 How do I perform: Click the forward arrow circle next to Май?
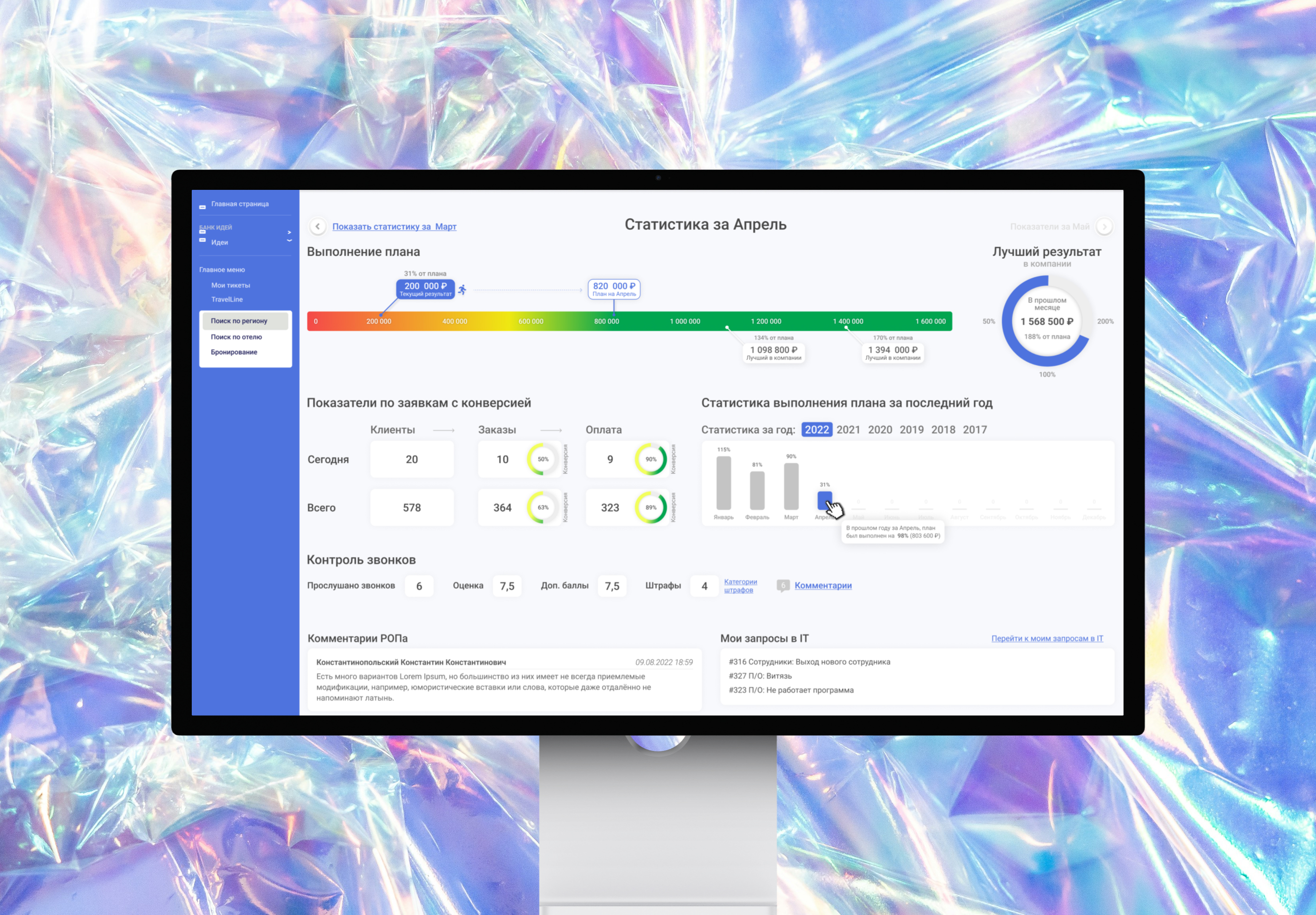[1104, 227]
